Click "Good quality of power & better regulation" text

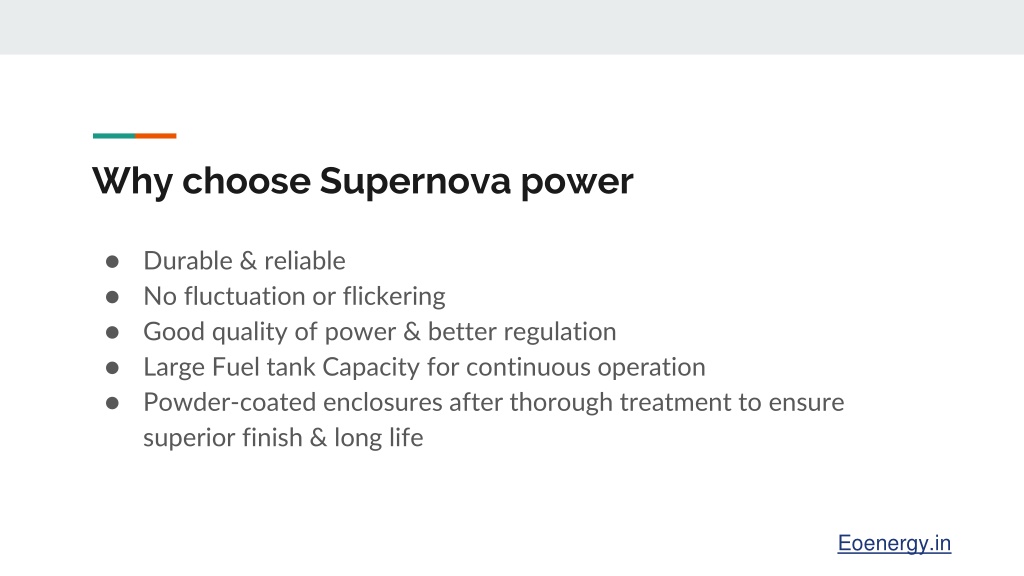tap(379, 332)
